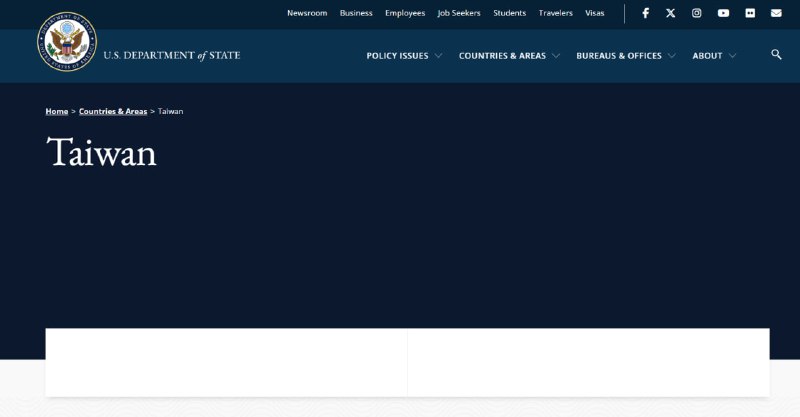This screenshot has width=800, height=417.
Task: Open the State Department Facebook page icon
Action: pos(645,13)
